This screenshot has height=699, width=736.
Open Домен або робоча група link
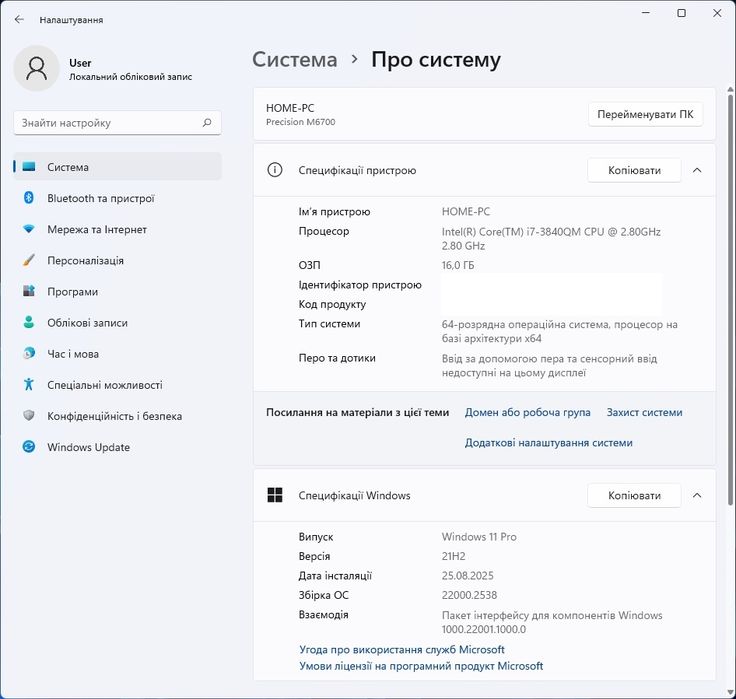pos(528,412)
